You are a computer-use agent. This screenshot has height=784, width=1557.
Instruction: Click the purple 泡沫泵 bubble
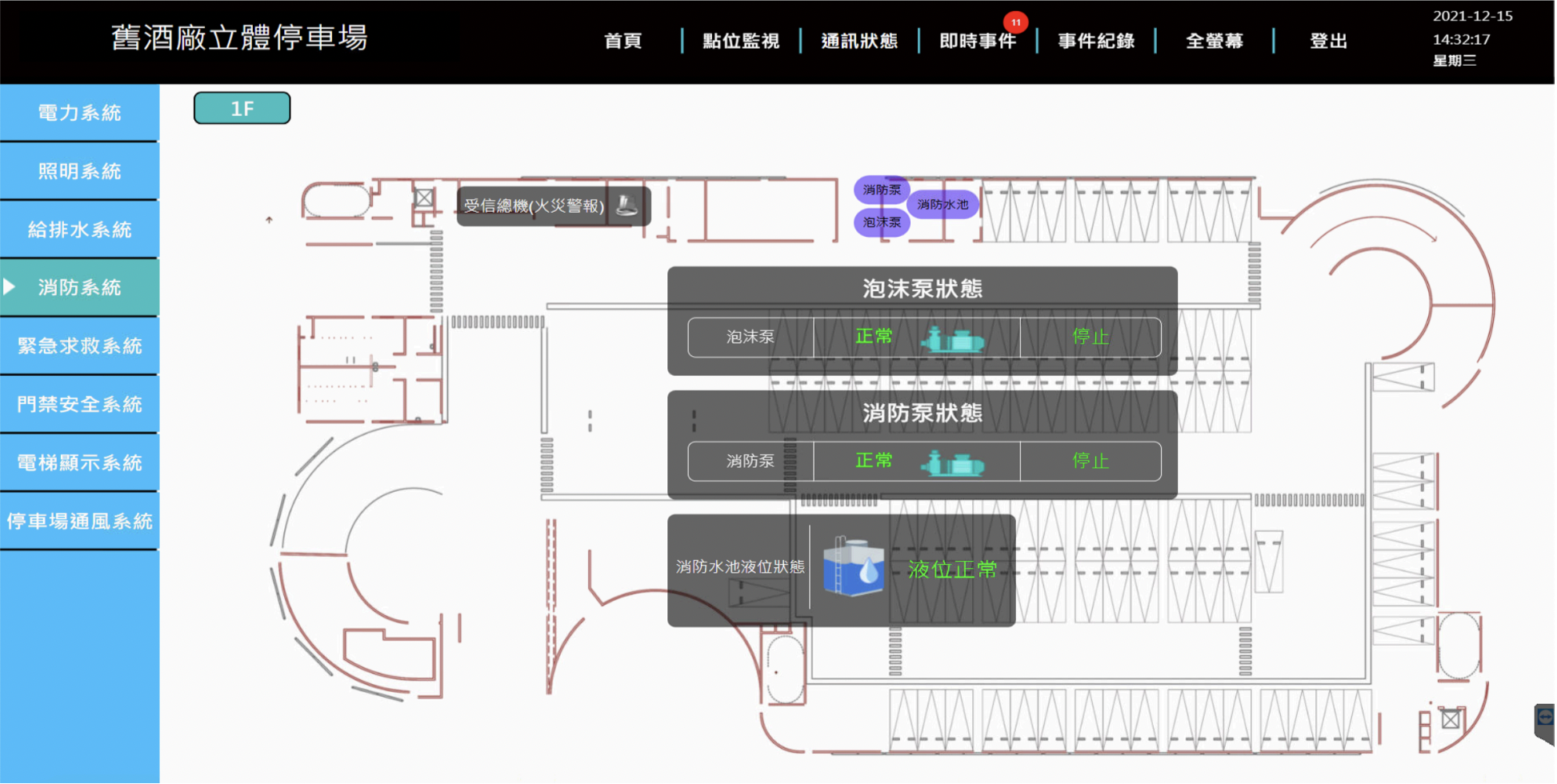pyautogui.click(x=882, y=222)
